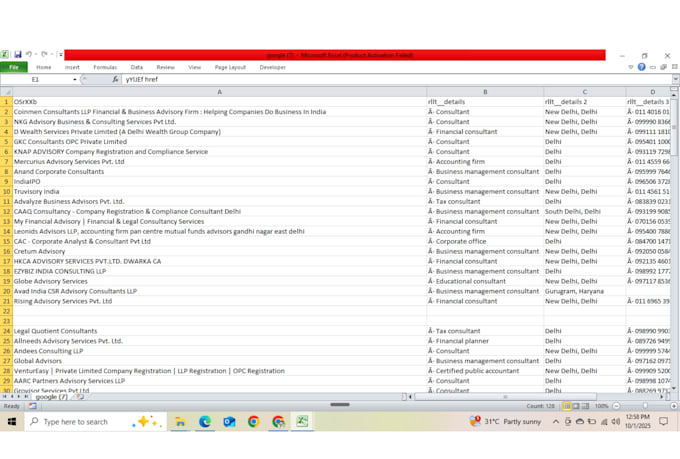Click the Insert Worksheet icon beside sheet tab
Screen dimensions: 680x459
pos(80,397)
